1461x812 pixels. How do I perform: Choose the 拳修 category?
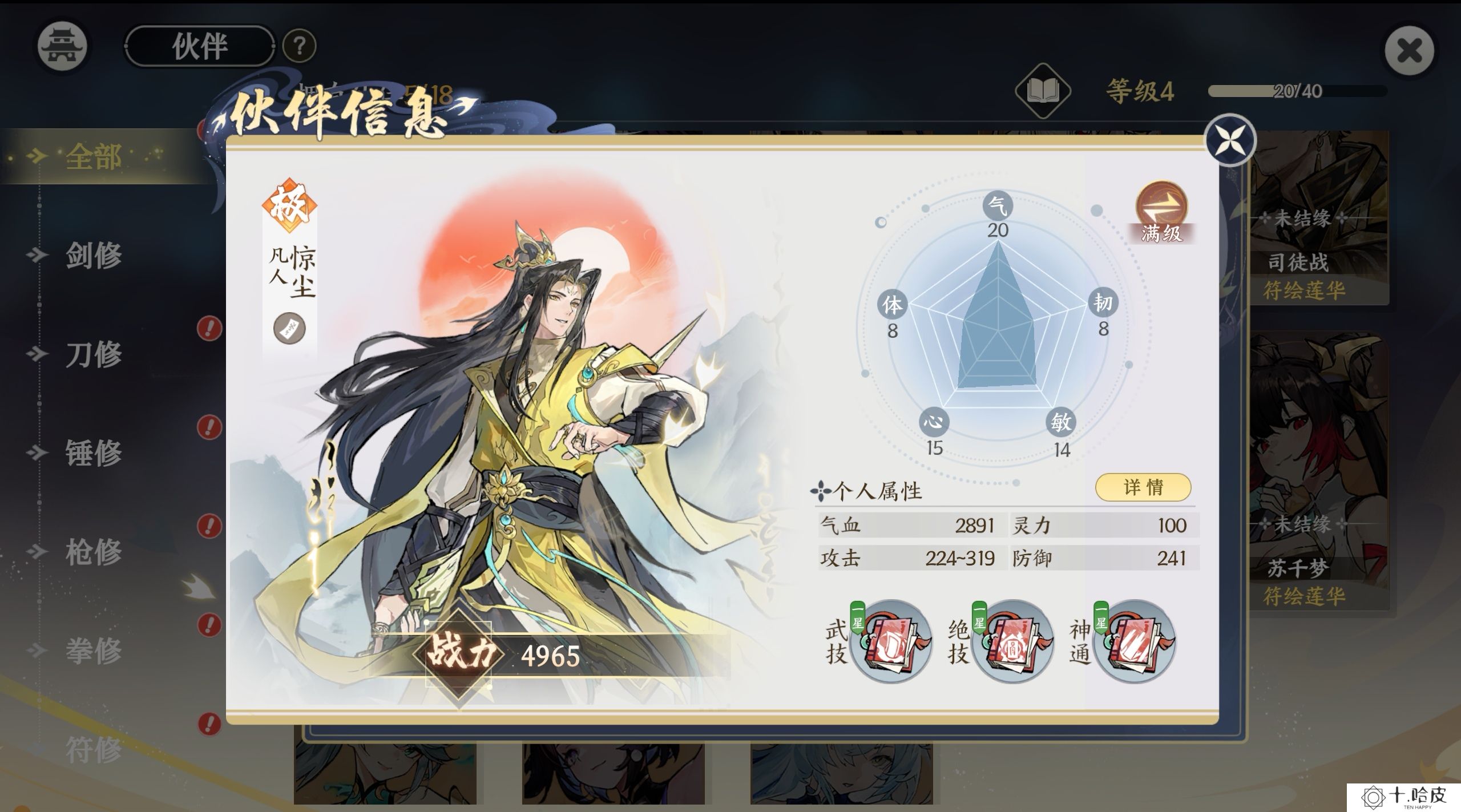tap(94, 650)
